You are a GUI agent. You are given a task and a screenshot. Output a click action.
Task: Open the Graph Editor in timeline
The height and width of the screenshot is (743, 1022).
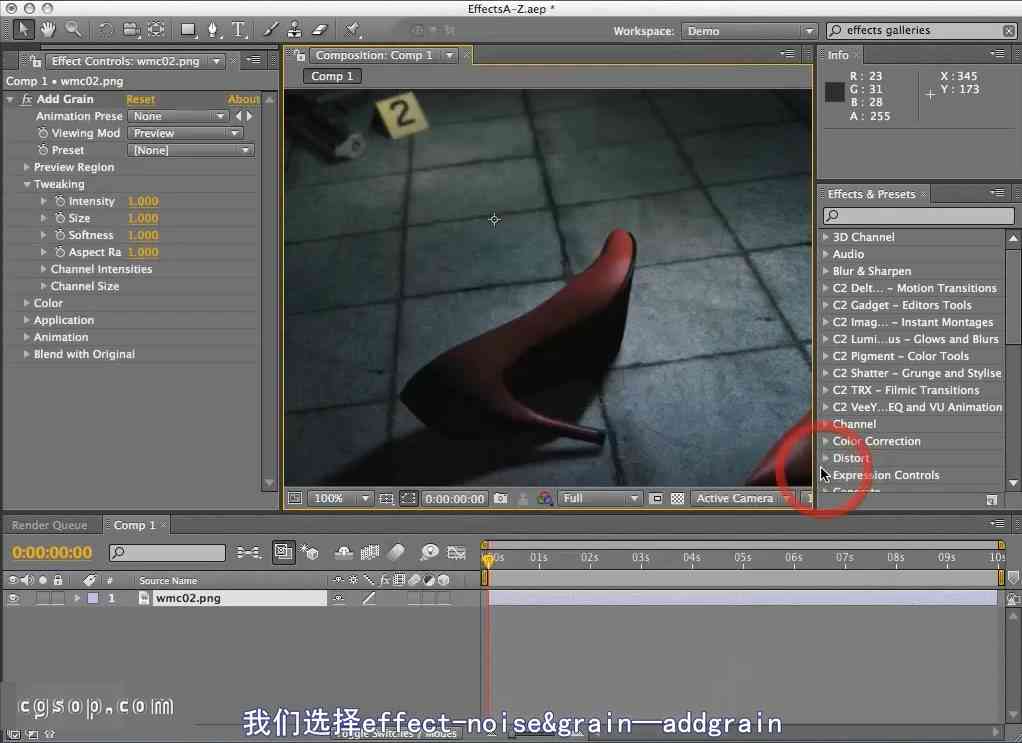457,552
